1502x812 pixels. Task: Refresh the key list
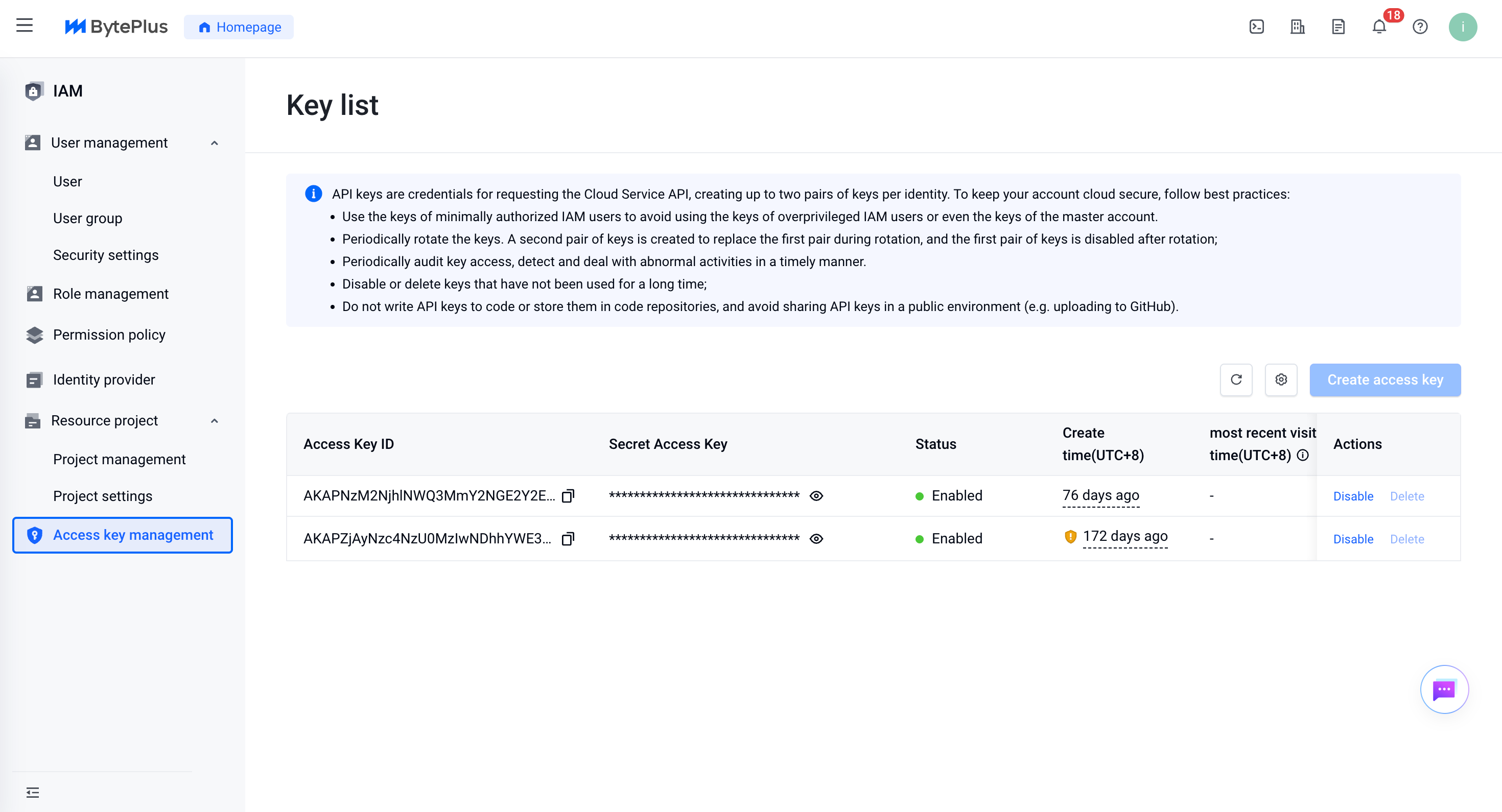pyautogui.click(x=1236, y=380)
